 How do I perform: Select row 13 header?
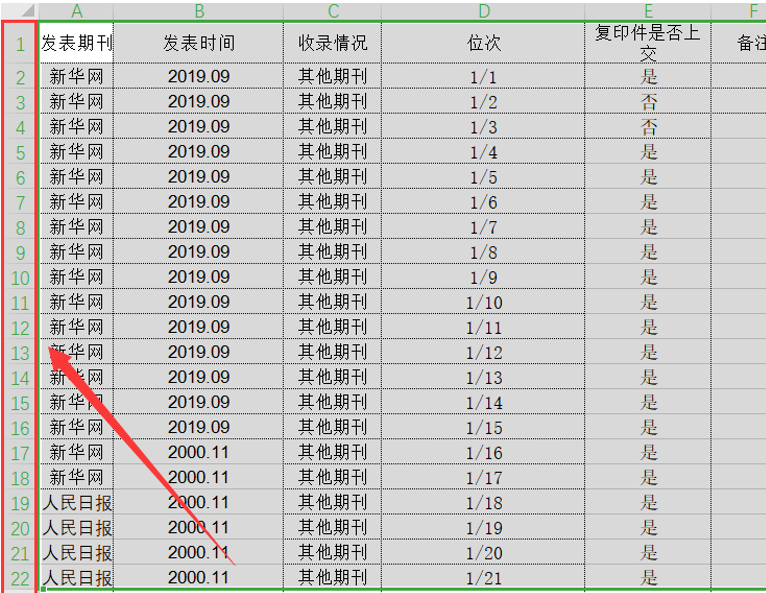tap(20, 353)
